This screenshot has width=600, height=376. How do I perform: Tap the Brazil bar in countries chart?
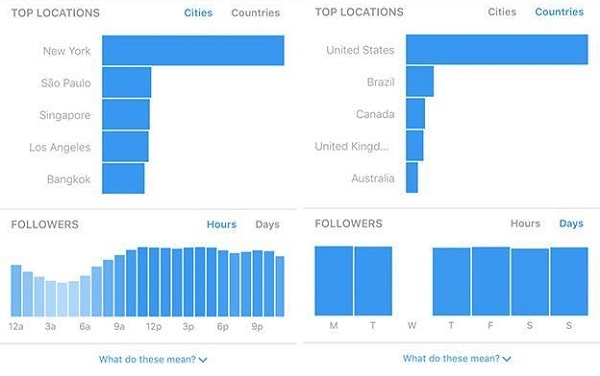[420, 81]
